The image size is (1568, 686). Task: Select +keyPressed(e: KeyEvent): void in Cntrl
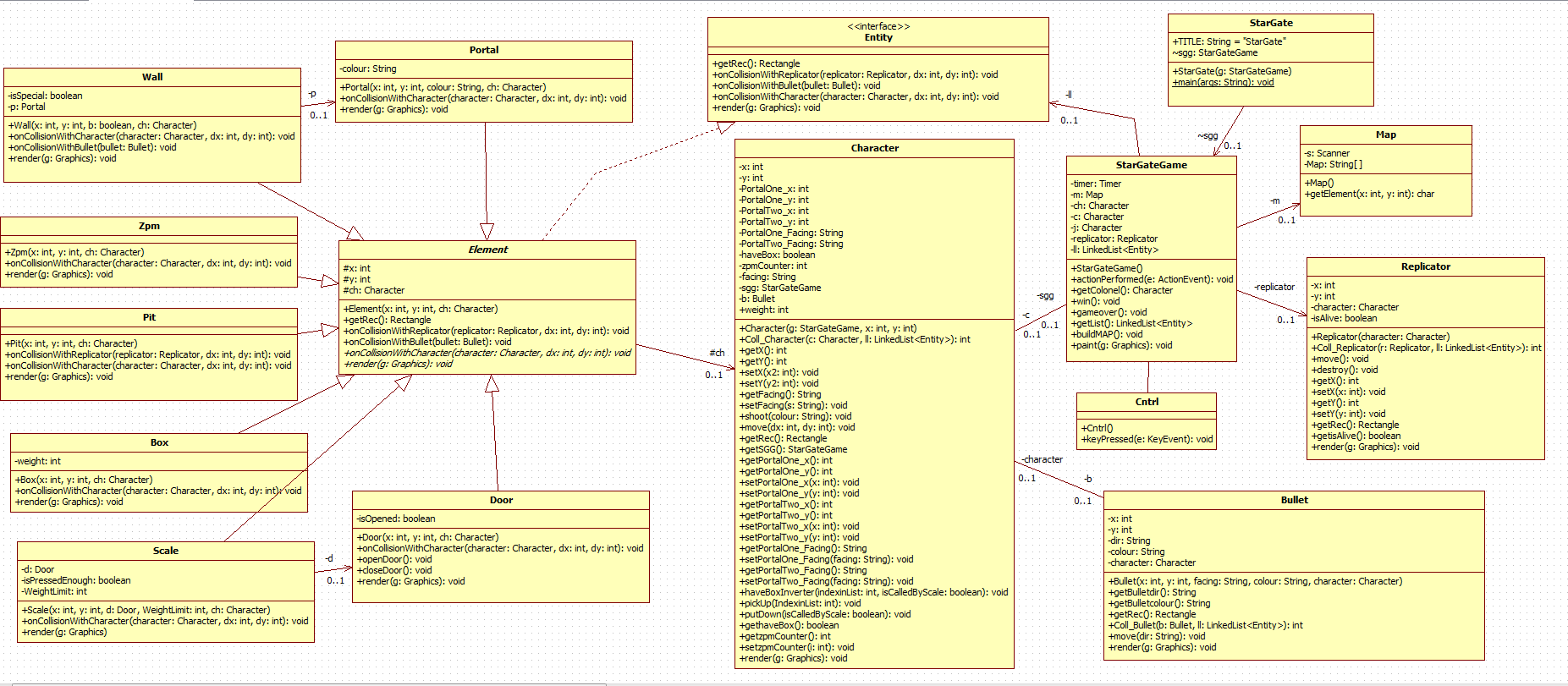(1147, 439)
